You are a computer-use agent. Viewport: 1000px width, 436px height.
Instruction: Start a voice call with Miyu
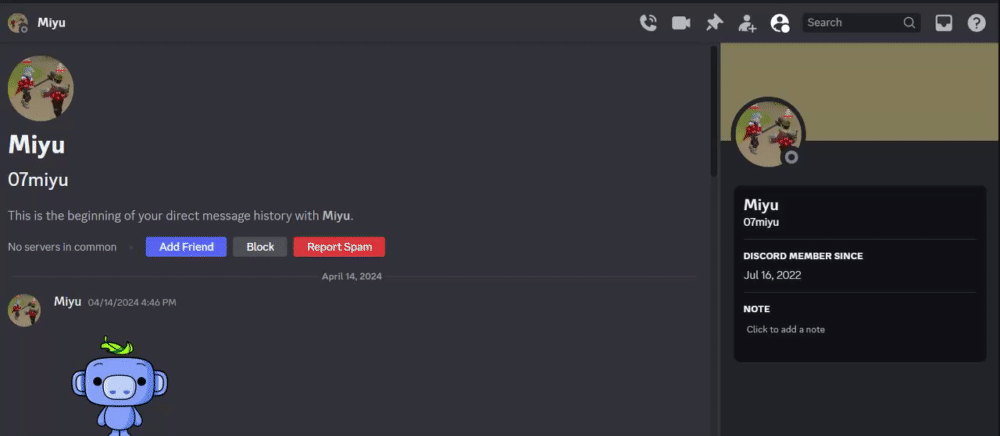click(648, 23)
